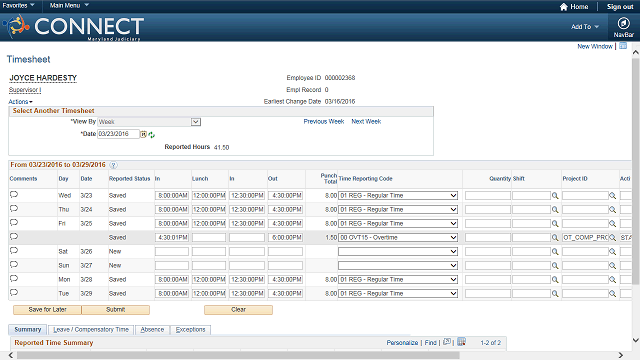Open the NavBar compass icon

[x=623, y=23]
